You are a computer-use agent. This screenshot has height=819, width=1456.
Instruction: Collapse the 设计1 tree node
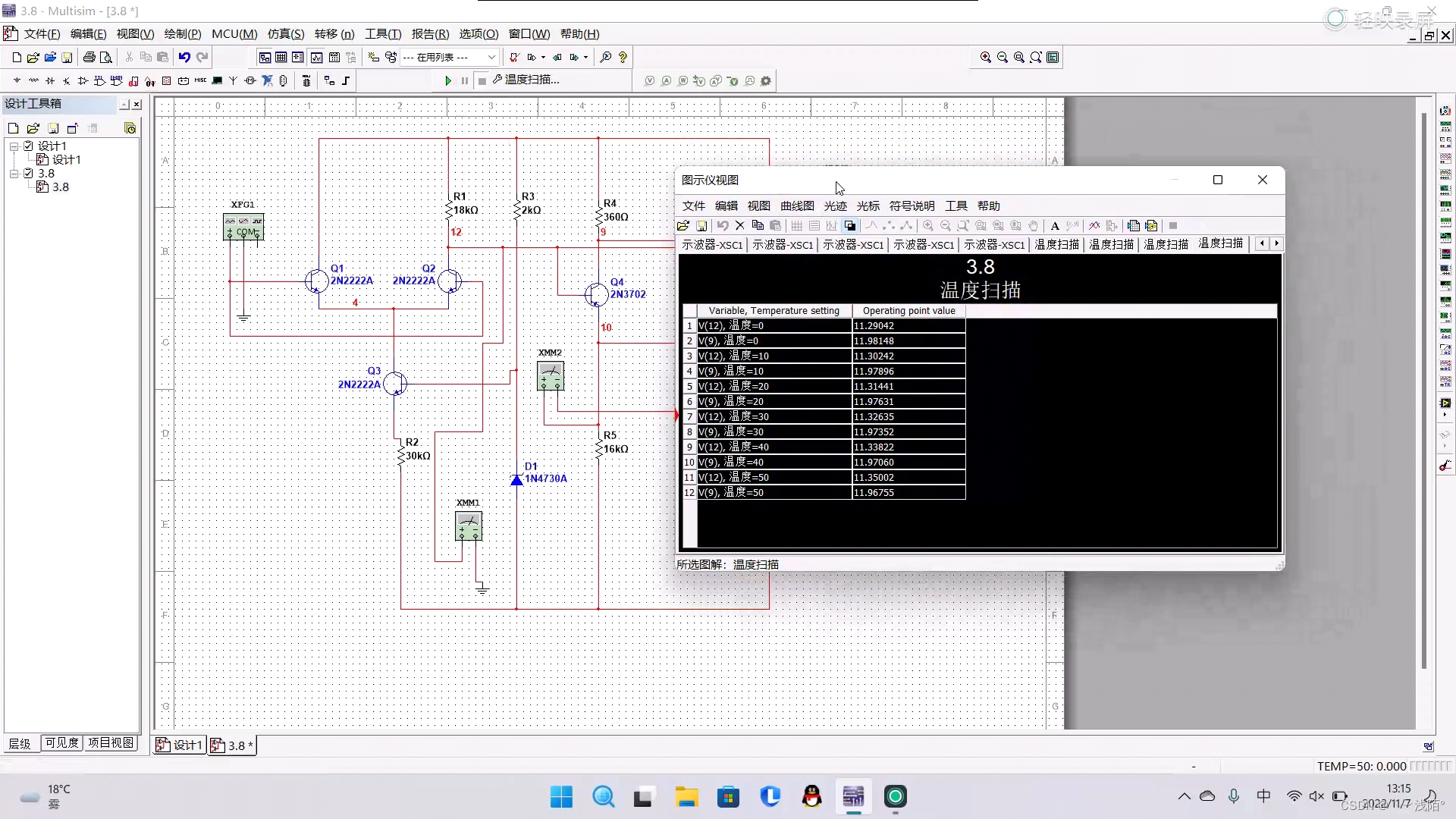point(14,146)
